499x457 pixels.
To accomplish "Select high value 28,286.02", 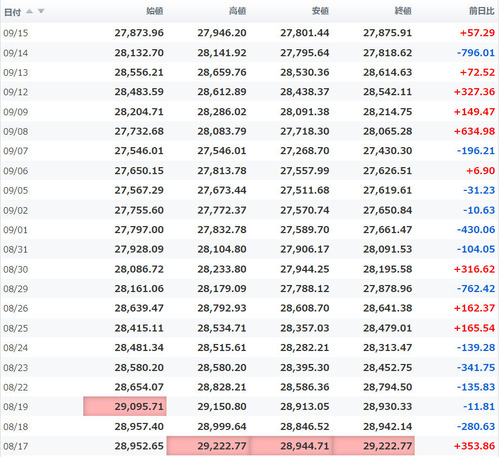I will (x=222, y=112).
